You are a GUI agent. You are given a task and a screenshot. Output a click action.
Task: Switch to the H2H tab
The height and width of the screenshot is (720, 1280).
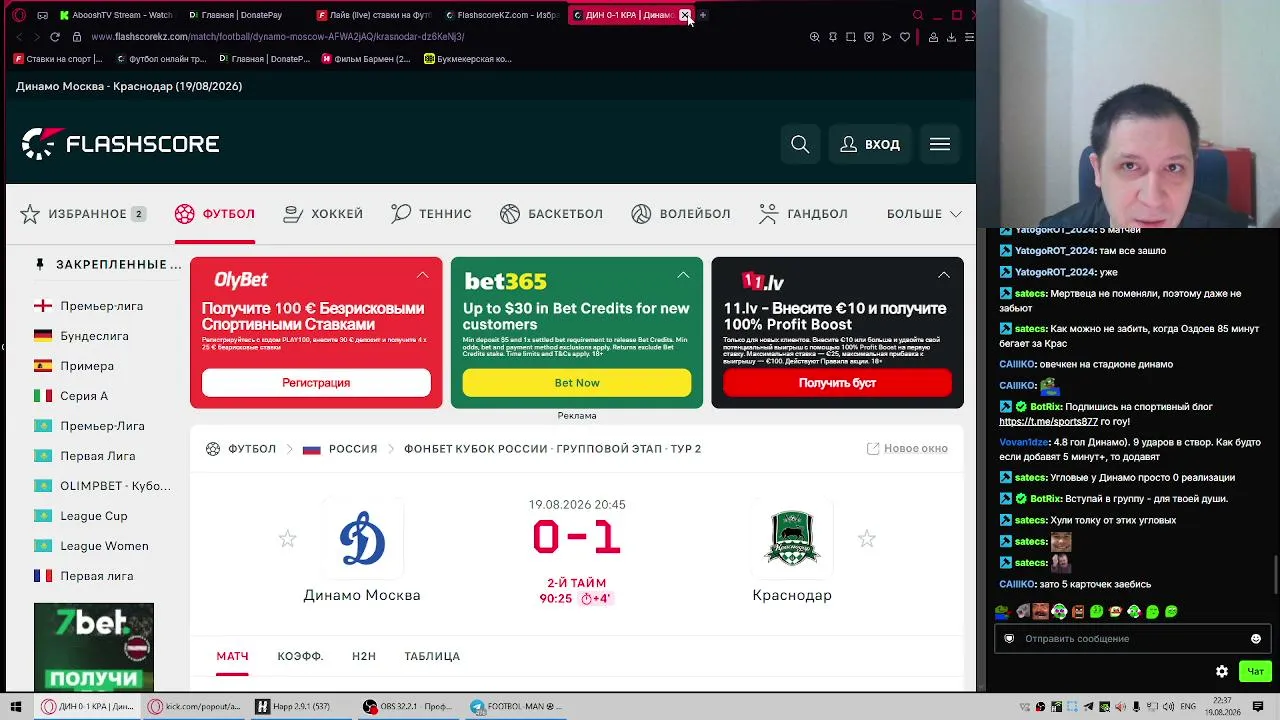[364, 656]
